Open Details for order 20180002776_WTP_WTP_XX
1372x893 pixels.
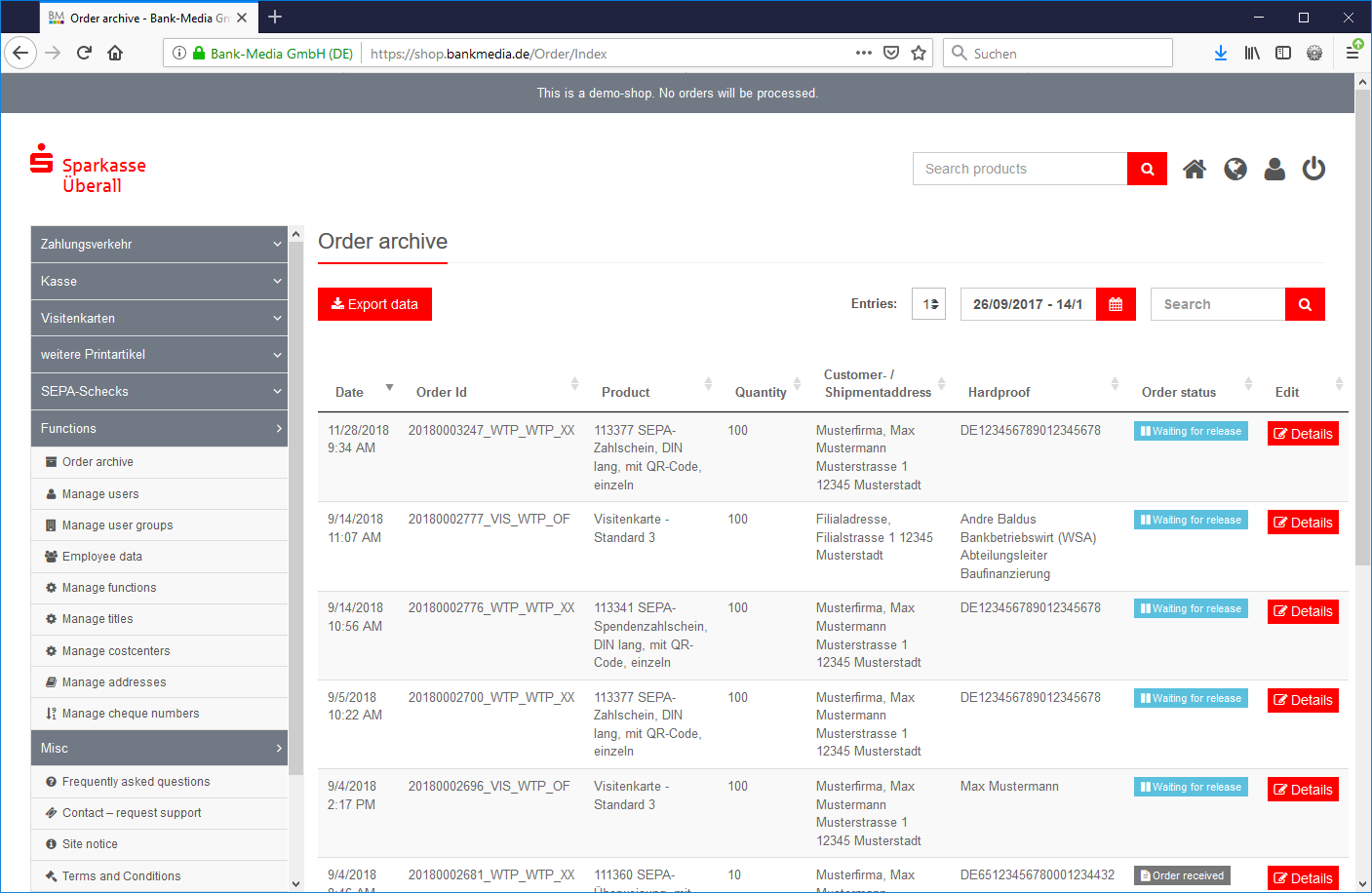(1303, 611)
